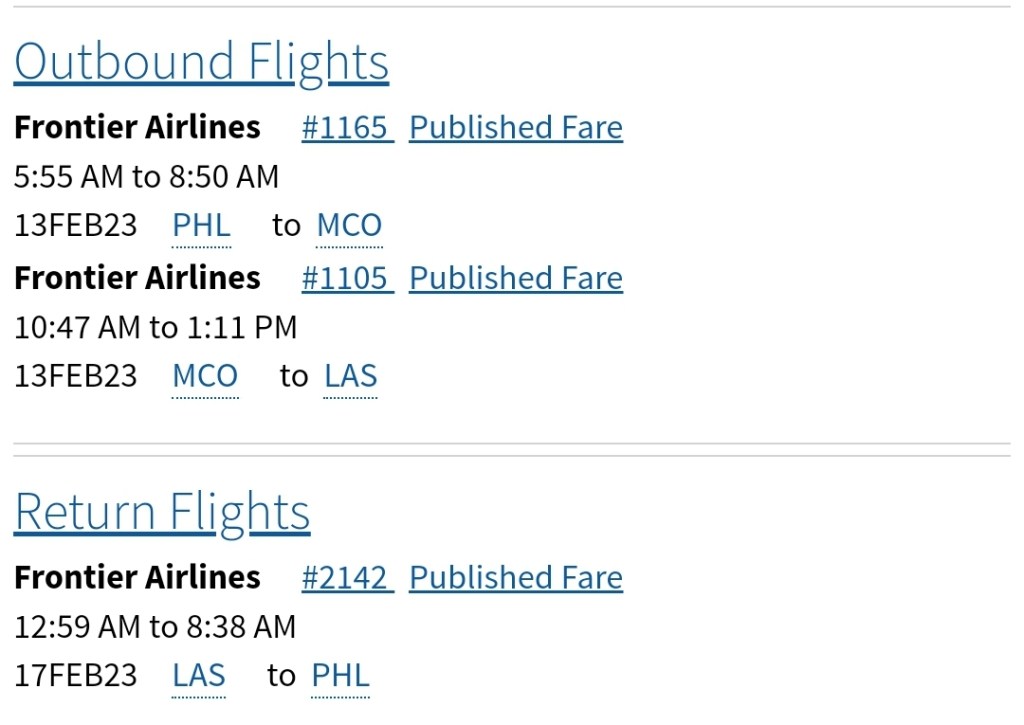Click PHL departure airport on first outbound flight
The height and width of the screenshot is (725, 1024).
click(201, 226)
